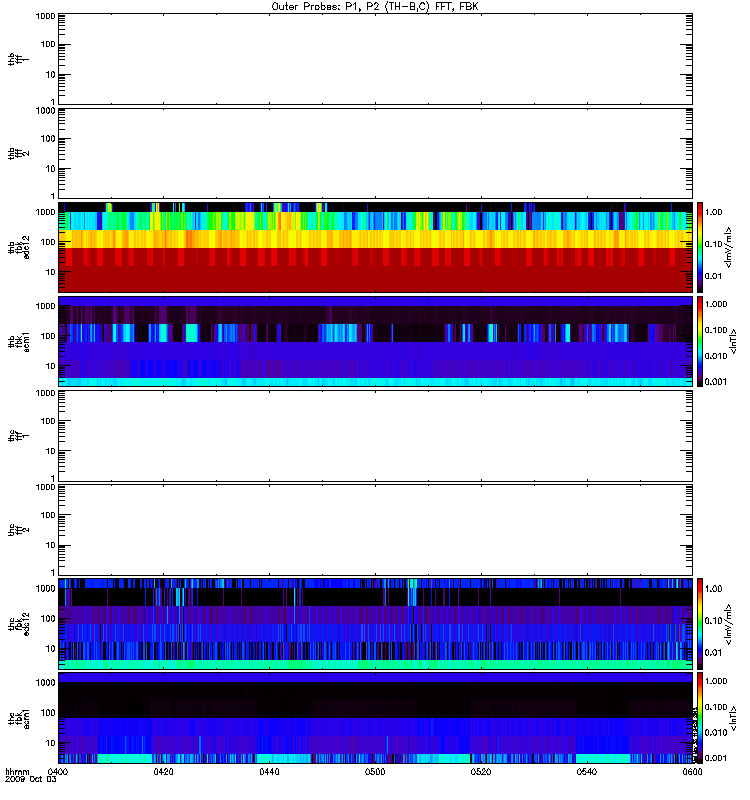Click the thc fff 1 panel label
The height and width of the screenshot is (800, 750).
pos(18,436)
